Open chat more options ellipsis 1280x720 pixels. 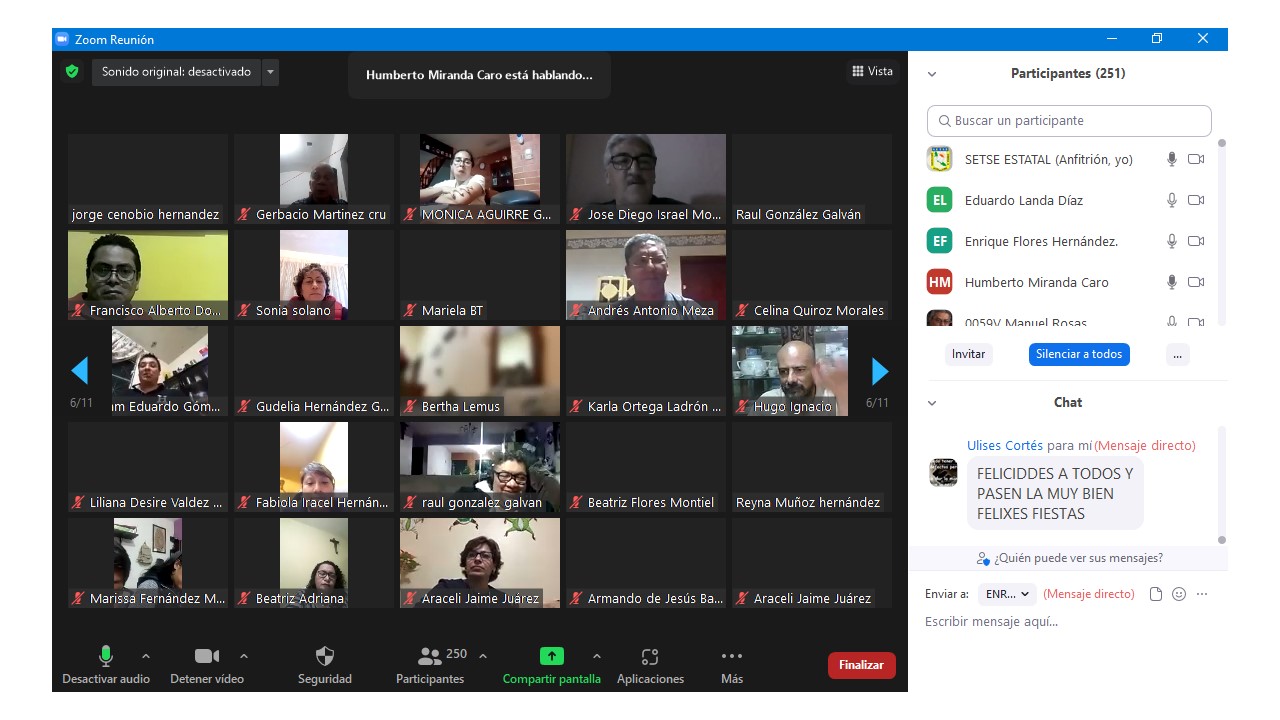point(1202,594)
